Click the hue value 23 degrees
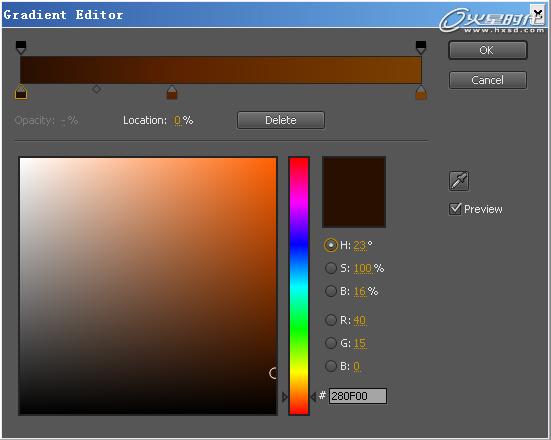This screenshot has width=551, height=440. pyautogui.click(x=359, y=245)
